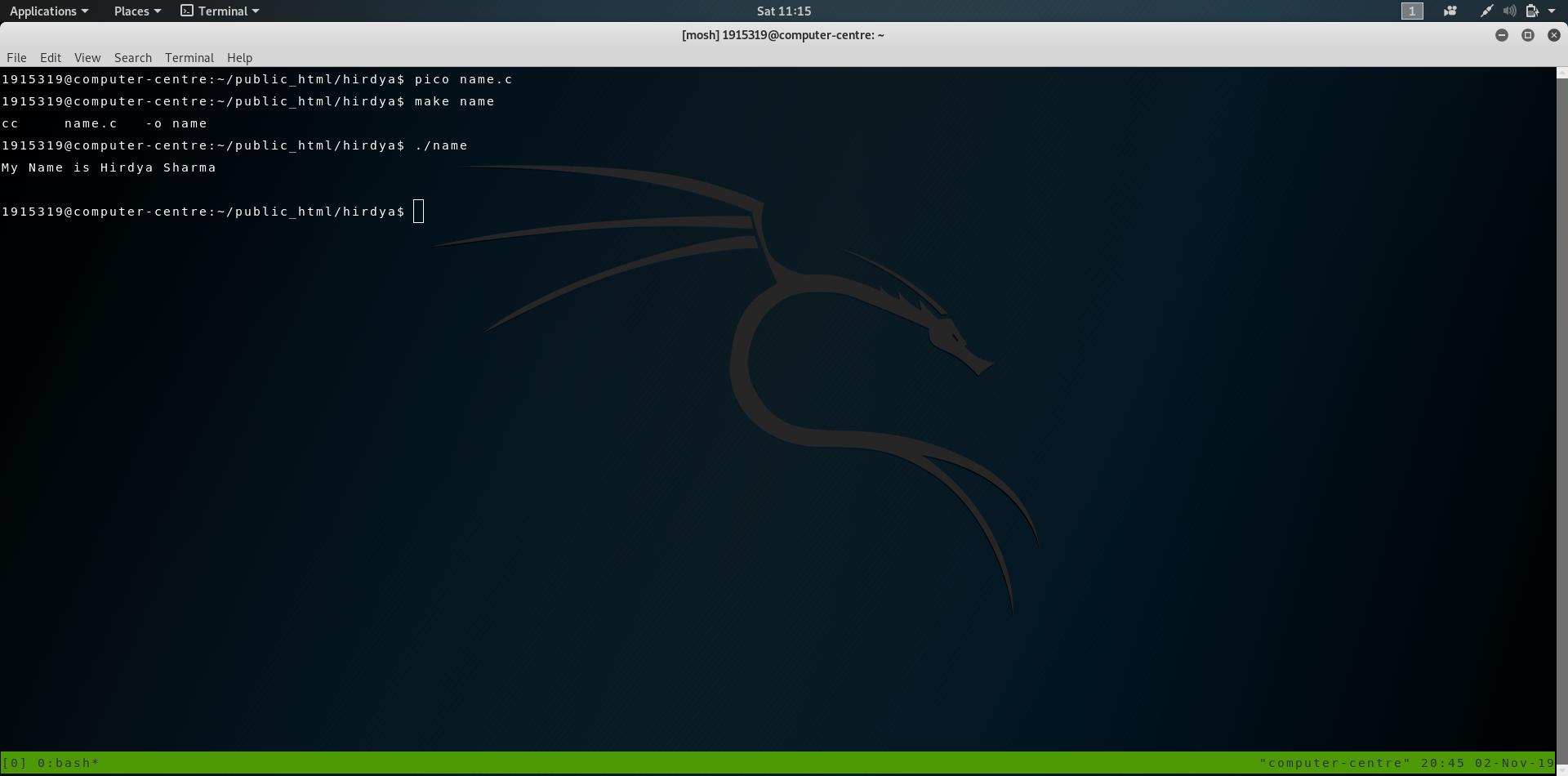This screenshot has height=776, width=1568.
Task: Click the 'cc name.c -o name' output line
Action: pyautogui.click(x=105, y=123)
